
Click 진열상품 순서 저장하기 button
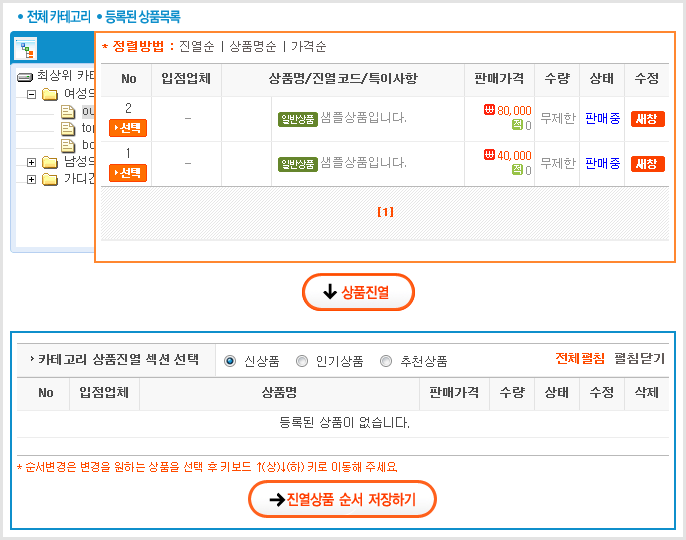click(x=342, y=498)
